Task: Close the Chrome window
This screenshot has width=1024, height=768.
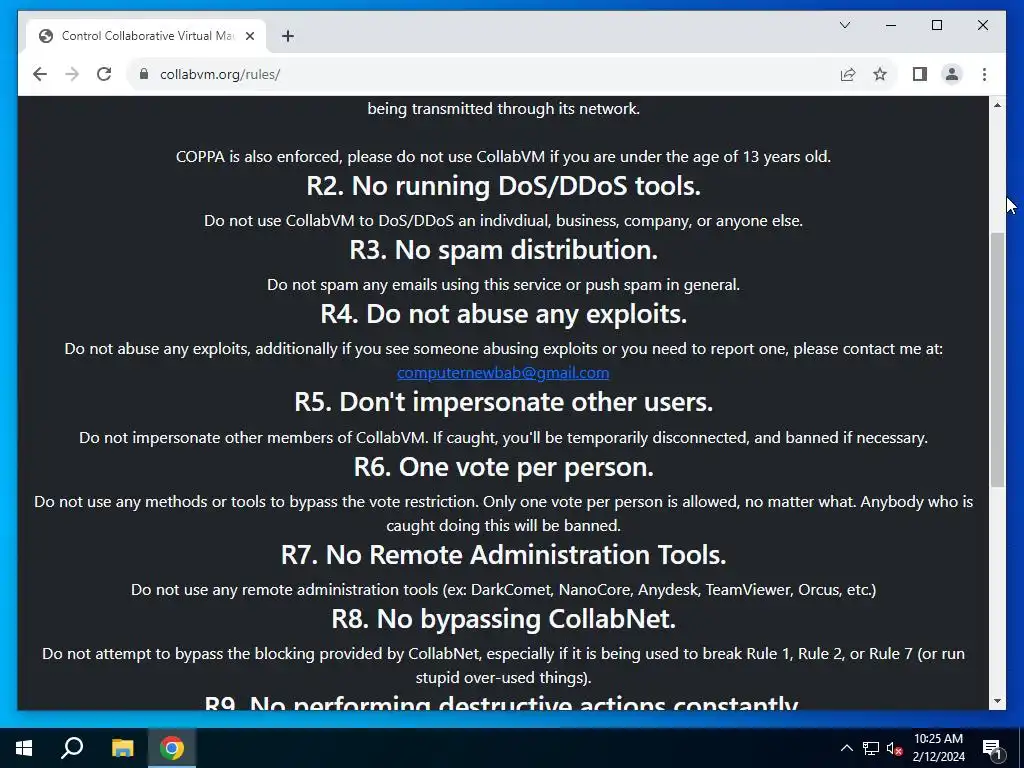Action: pyautogui.click(x=982, y=25)
